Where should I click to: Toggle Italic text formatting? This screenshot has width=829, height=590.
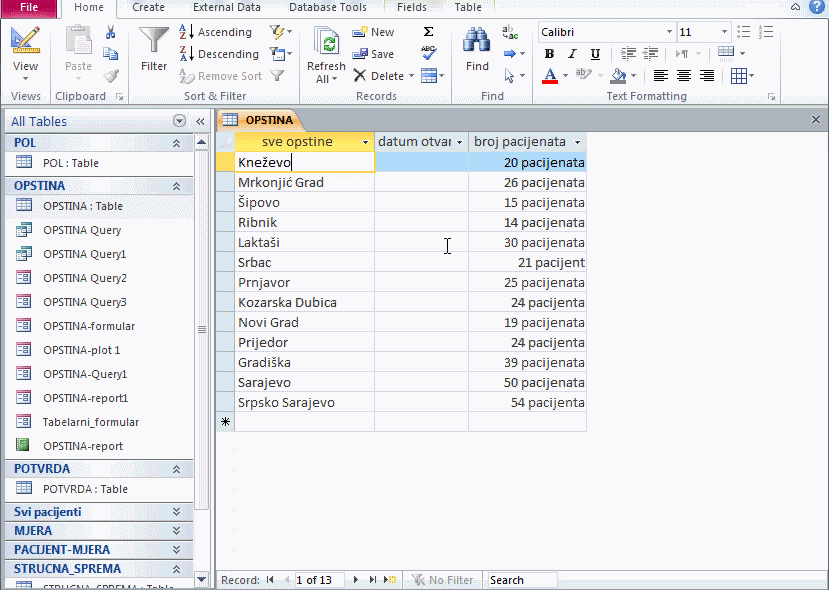[x=572, y=53]
